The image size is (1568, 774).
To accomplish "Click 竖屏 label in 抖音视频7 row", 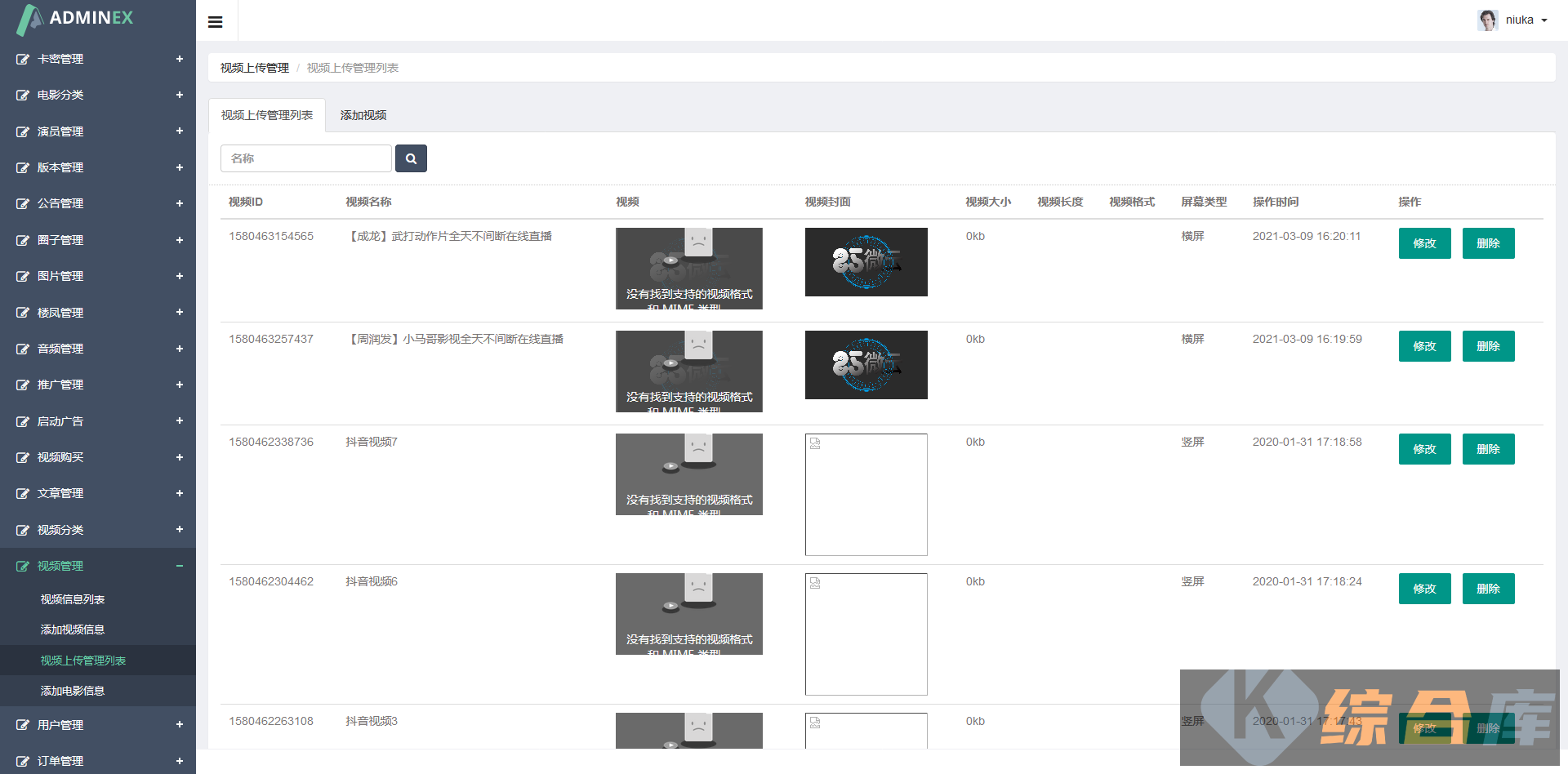I will (1192, 442).
